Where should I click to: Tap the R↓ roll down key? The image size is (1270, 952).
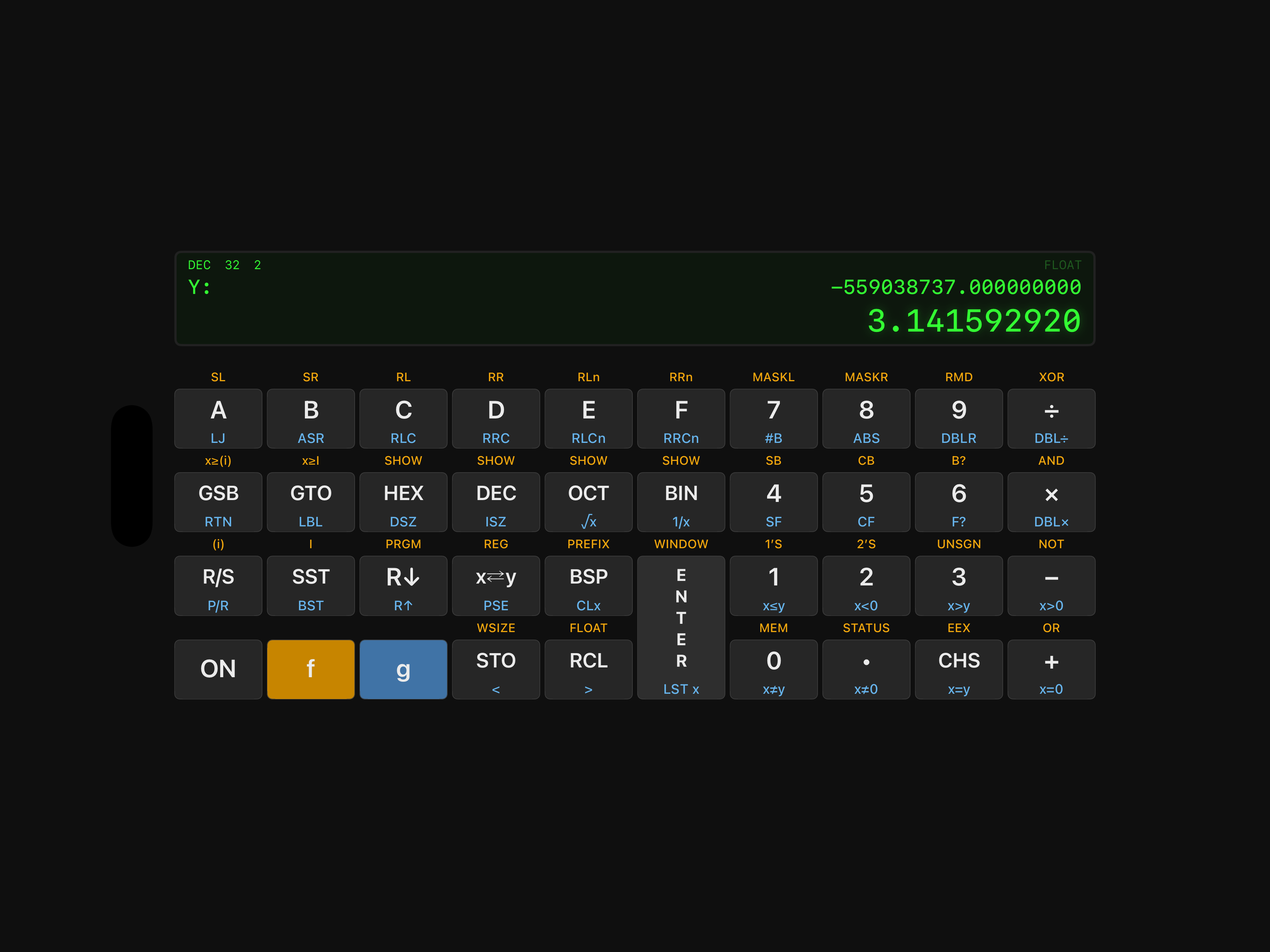(x=403, y=586)
